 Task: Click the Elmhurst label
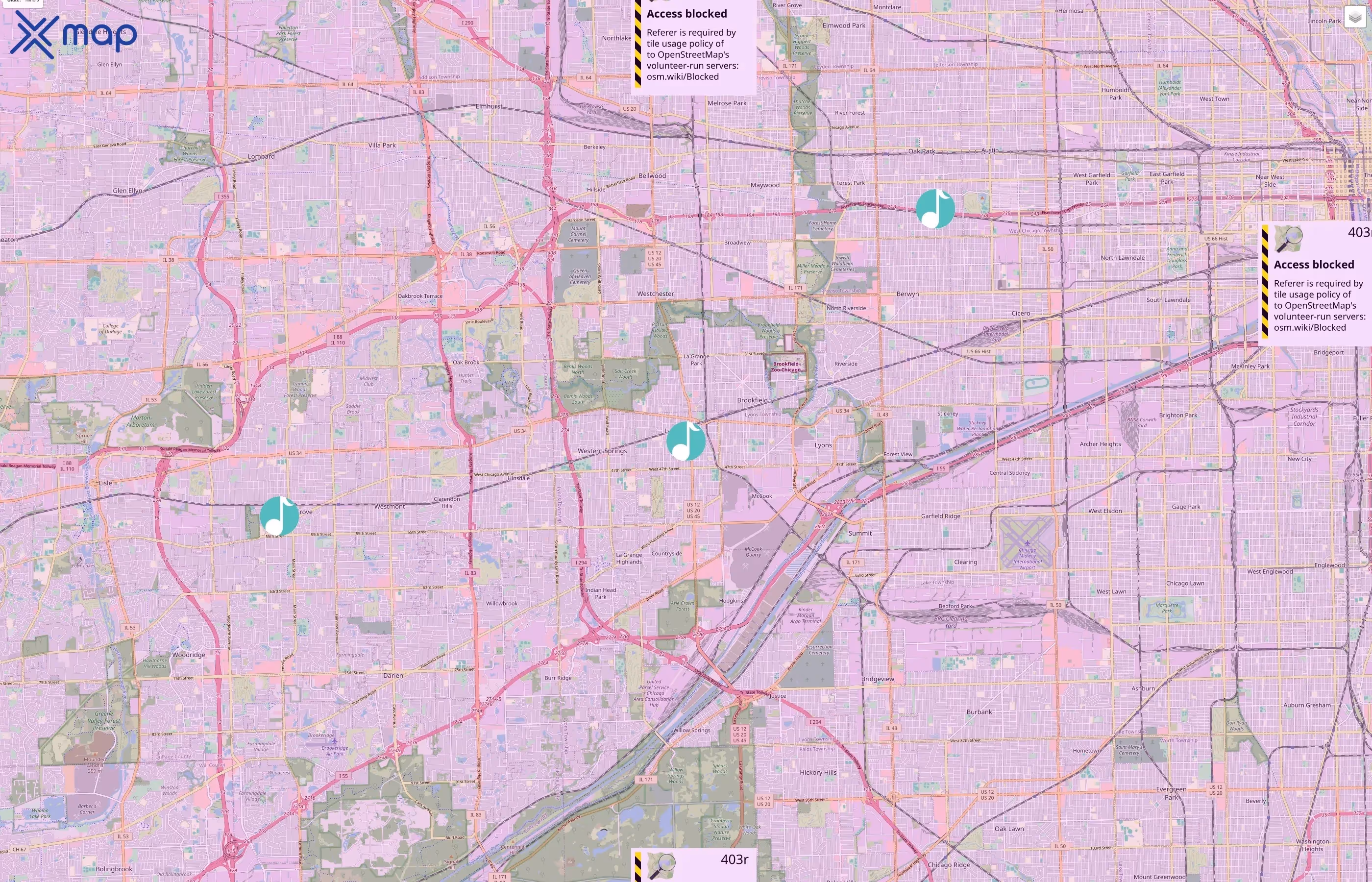pos(489,106)
